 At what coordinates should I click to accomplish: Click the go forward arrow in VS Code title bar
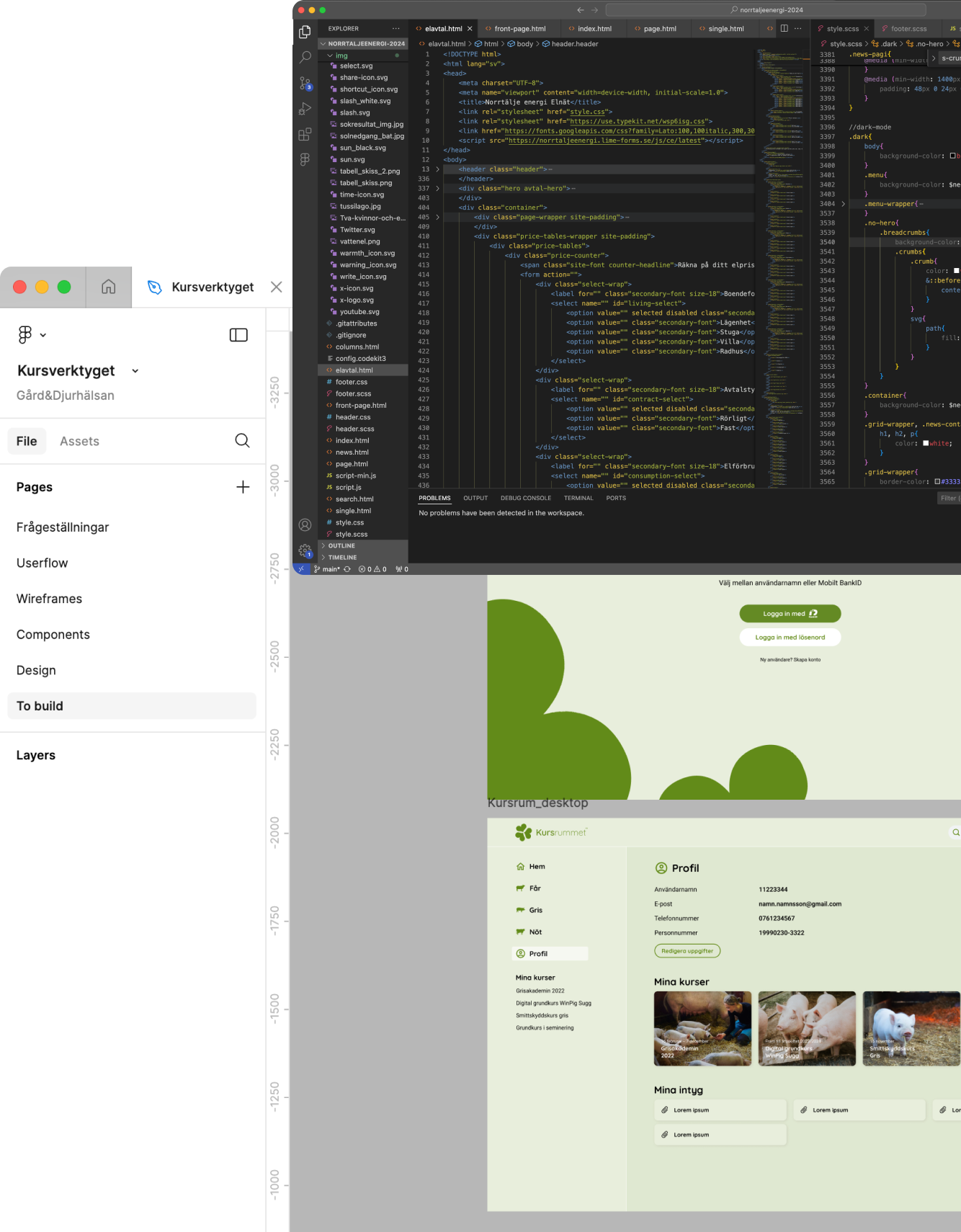[x=594, y=10]
